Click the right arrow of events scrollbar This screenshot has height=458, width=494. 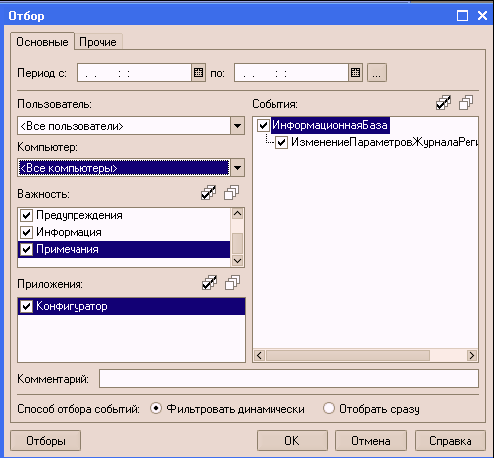click(x=472, y=356)
